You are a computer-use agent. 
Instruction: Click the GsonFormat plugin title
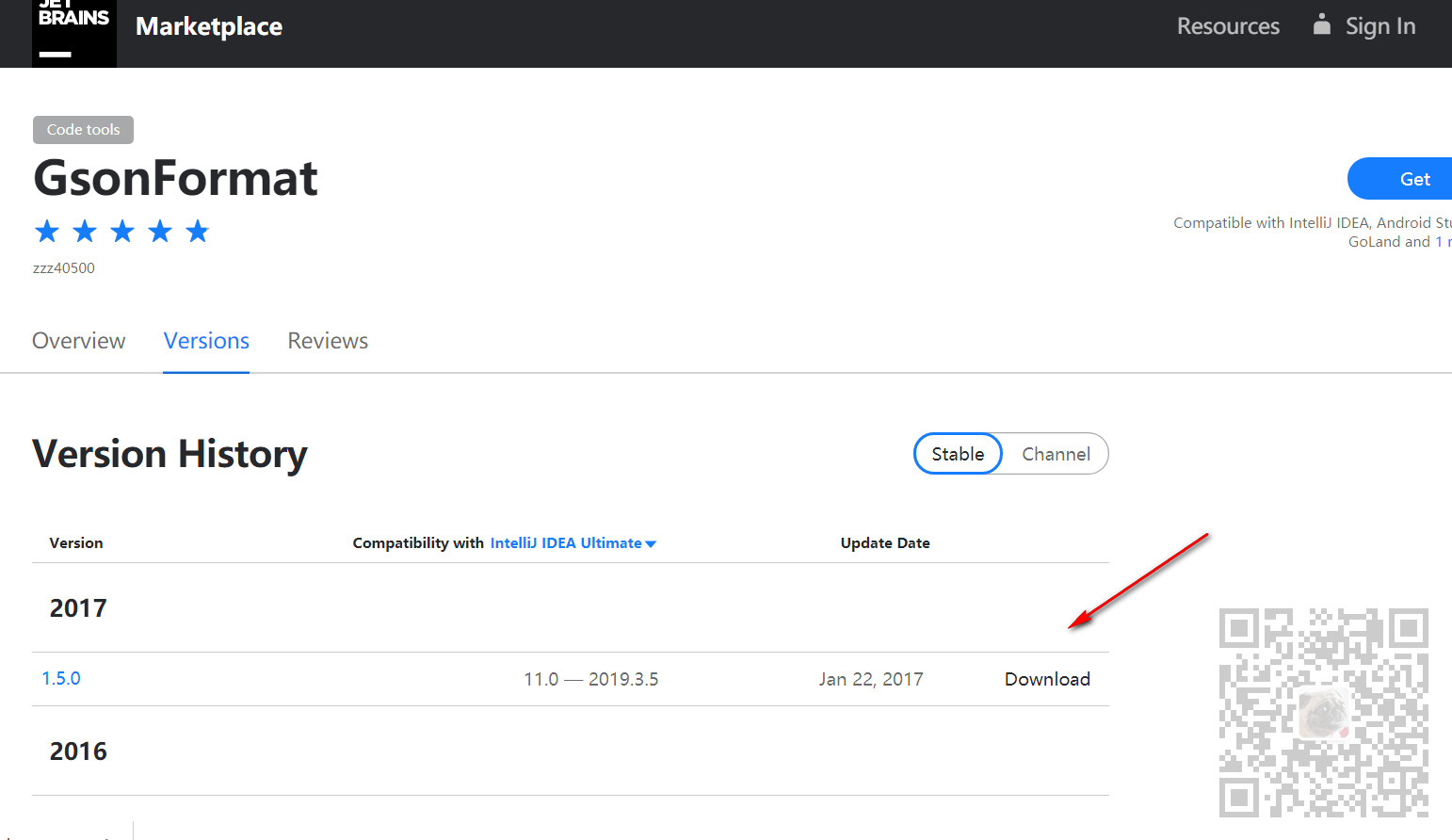tap(175, 178)
